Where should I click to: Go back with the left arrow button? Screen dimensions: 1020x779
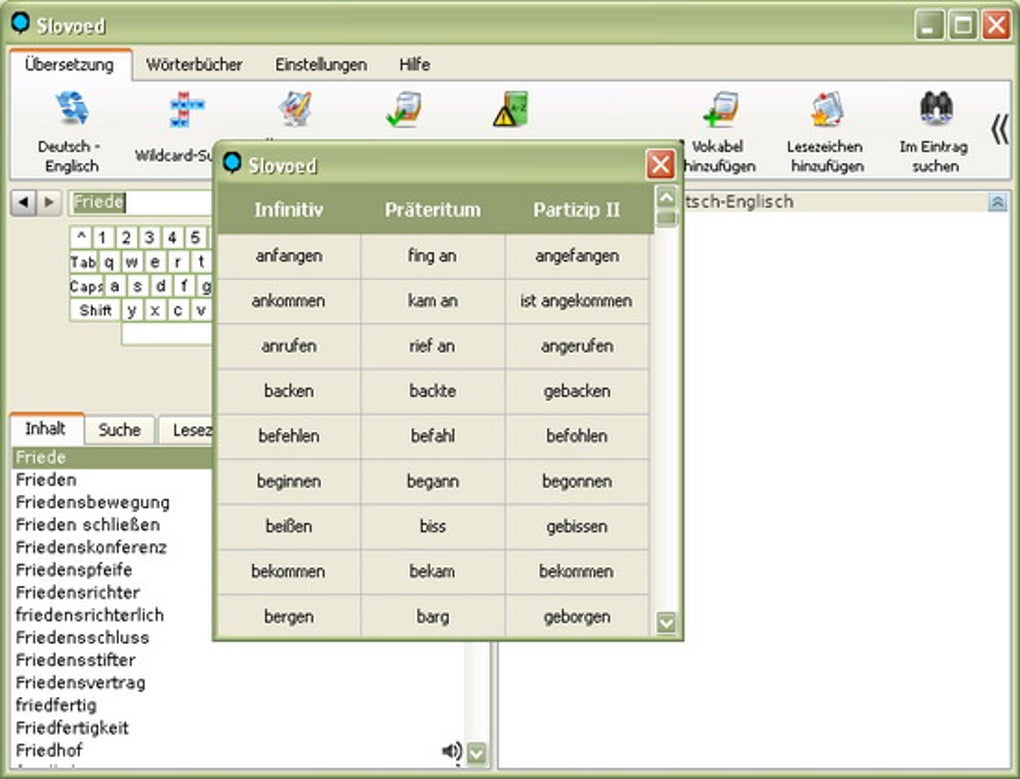tap(23, 202)
